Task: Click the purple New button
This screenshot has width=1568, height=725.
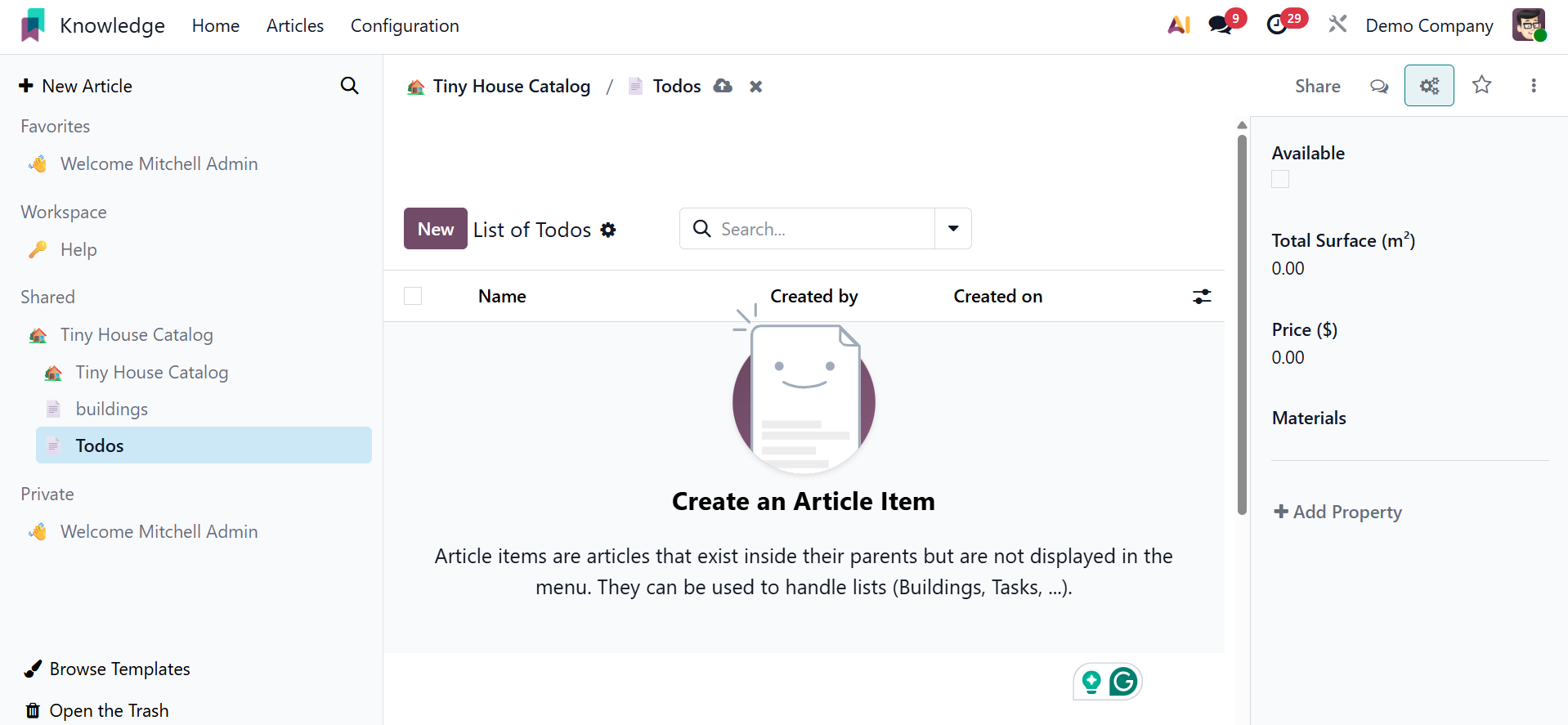Action: [436, 229]
